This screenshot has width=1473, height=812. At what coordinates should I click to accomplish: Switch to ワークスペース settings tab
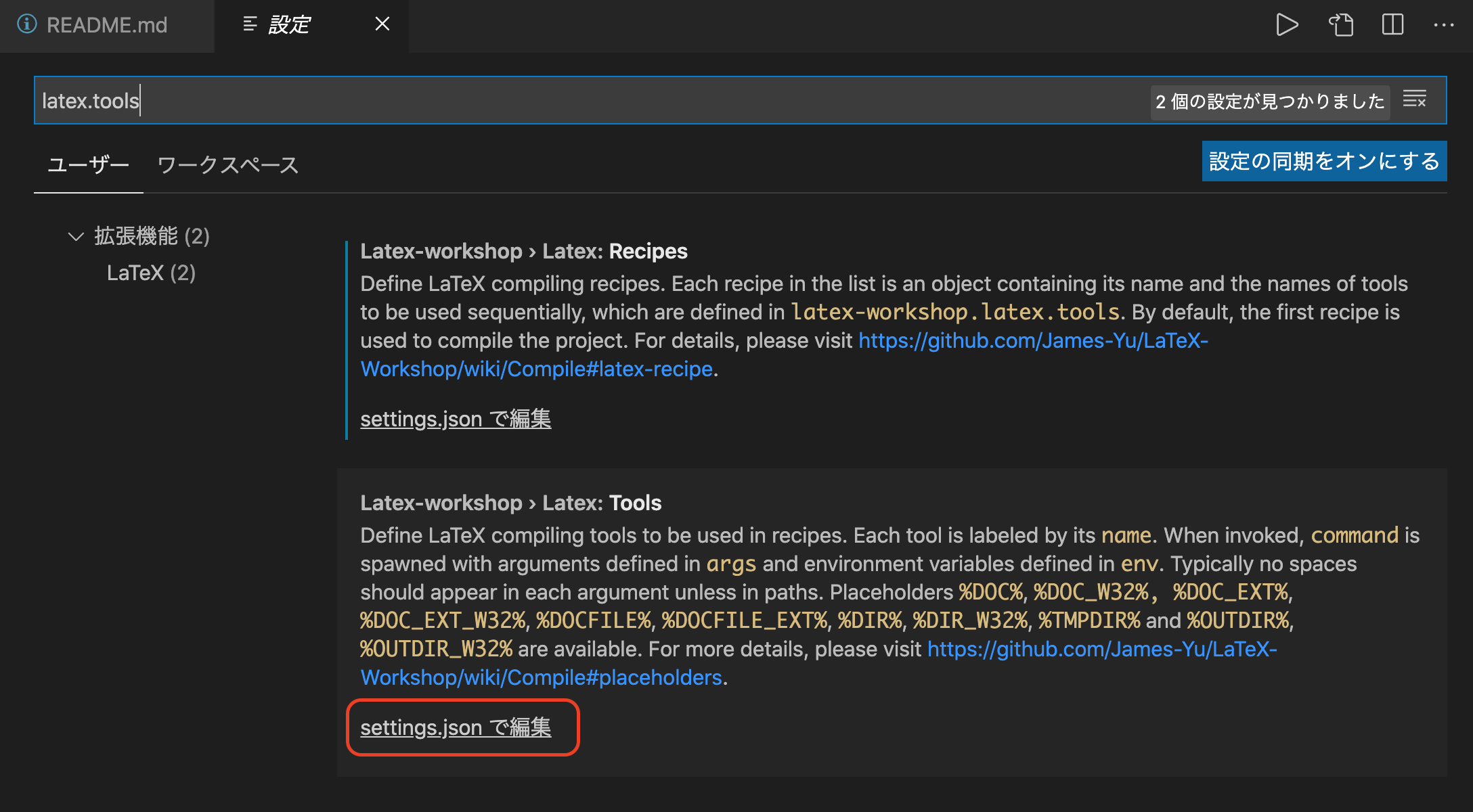click(228, 164)
